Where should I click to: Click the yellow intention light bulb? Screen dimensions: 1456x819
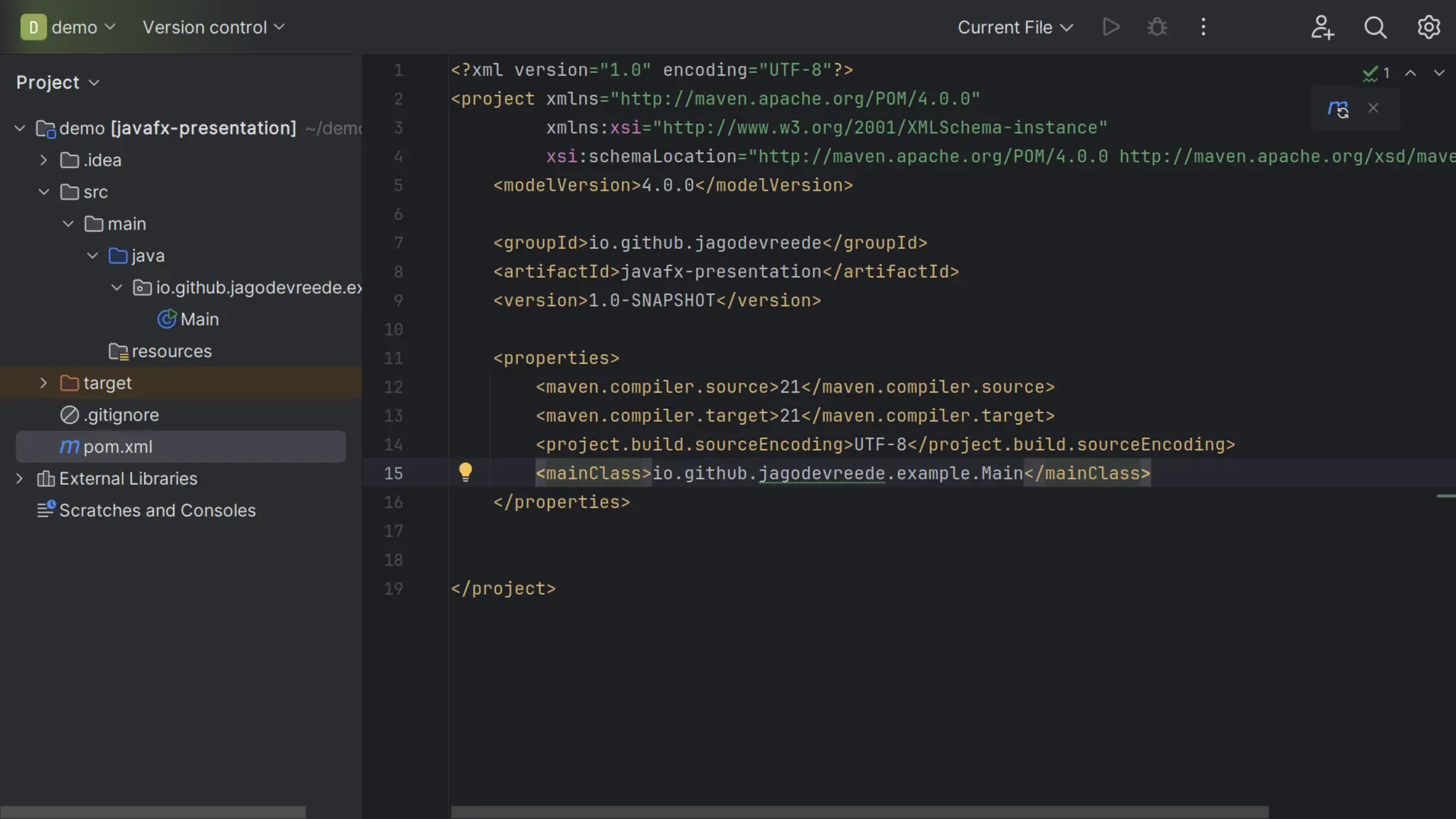tap(466, 471)
